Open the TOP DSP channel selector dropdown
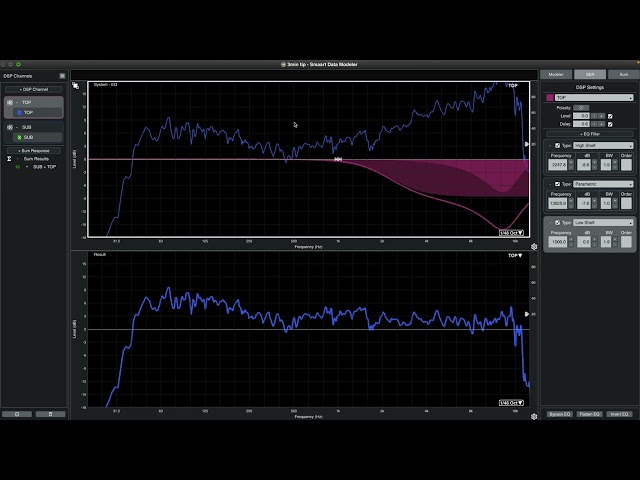 click(x=594, y=98)
